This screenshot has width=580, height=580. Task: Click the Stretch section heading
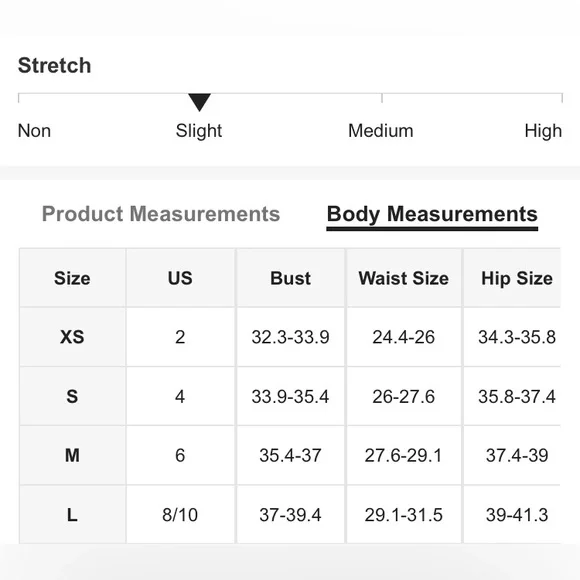54,65
